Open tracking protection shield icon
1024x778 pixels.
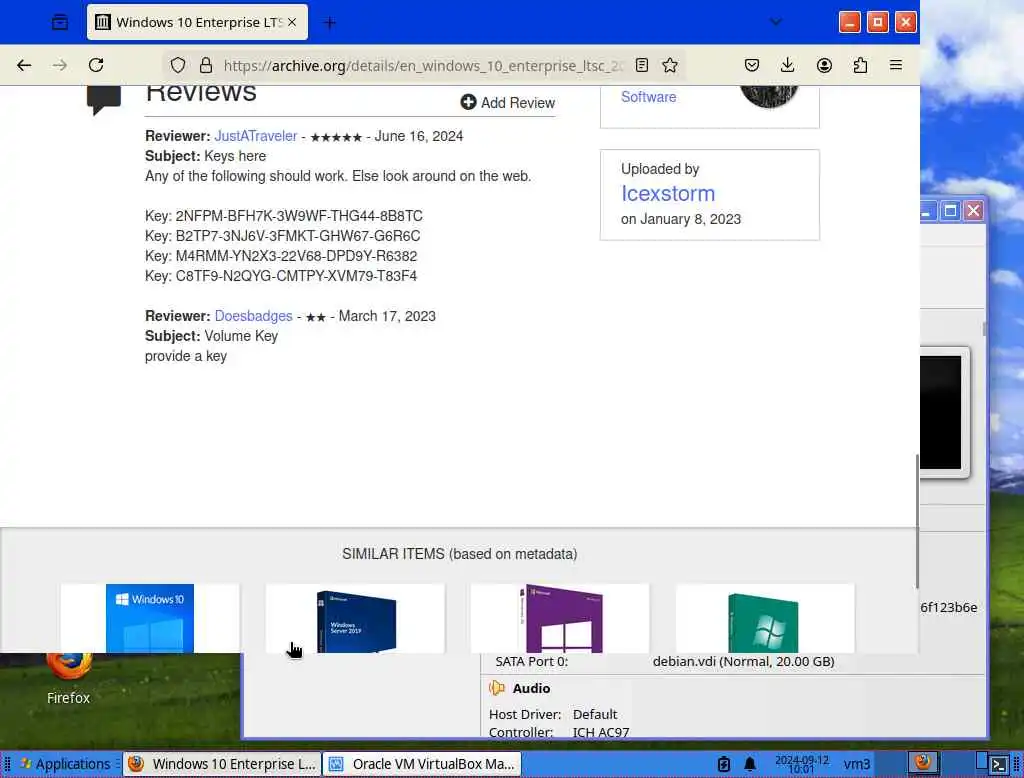(x=178, y=65)
